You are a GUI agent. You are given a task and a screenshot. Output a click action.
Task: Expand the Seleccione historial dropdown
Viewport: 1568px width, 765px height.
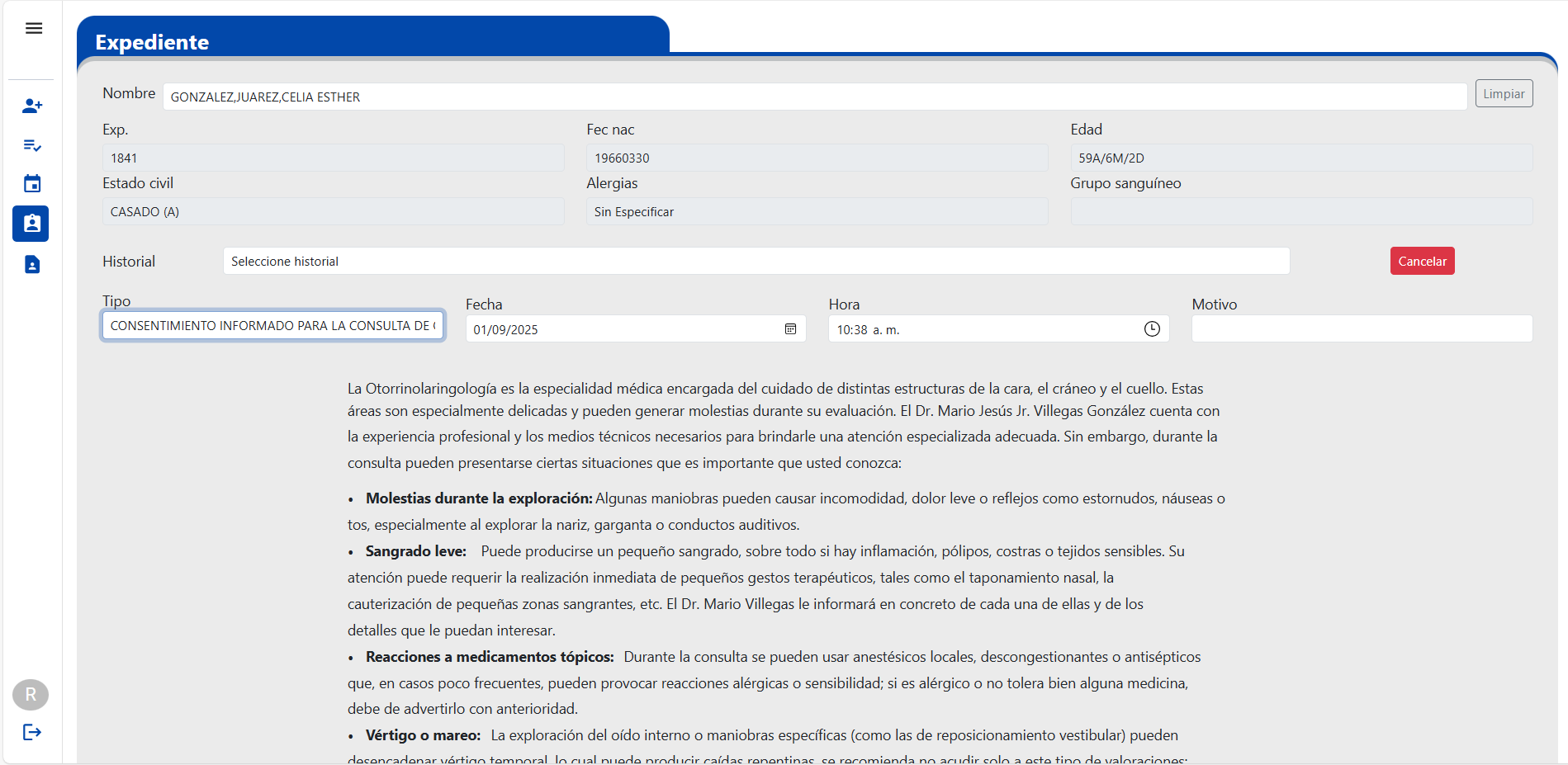point(756,262)
